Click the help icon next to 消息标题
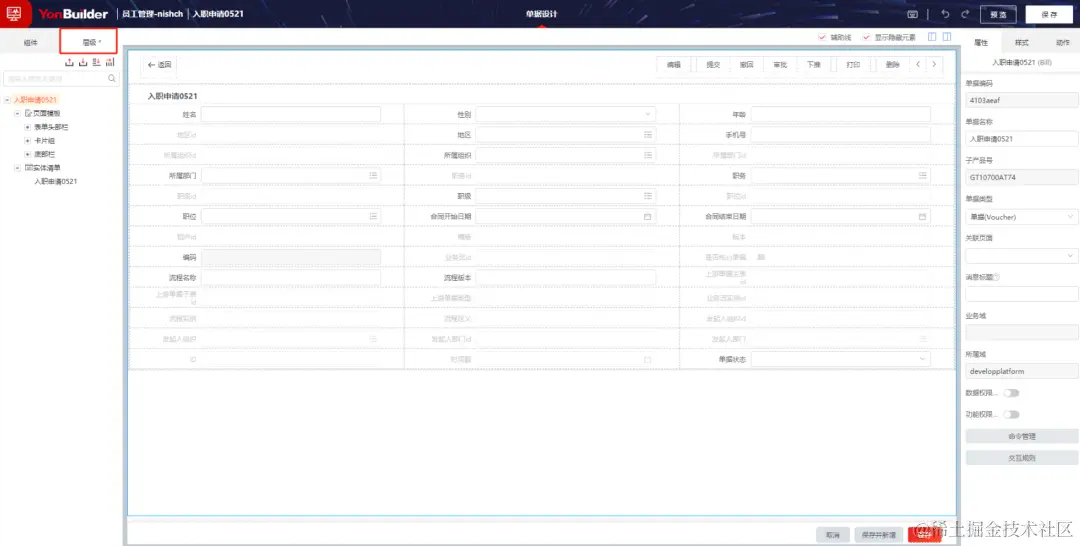This screenshot has width=1080, height=546. [x=997, y=277]
